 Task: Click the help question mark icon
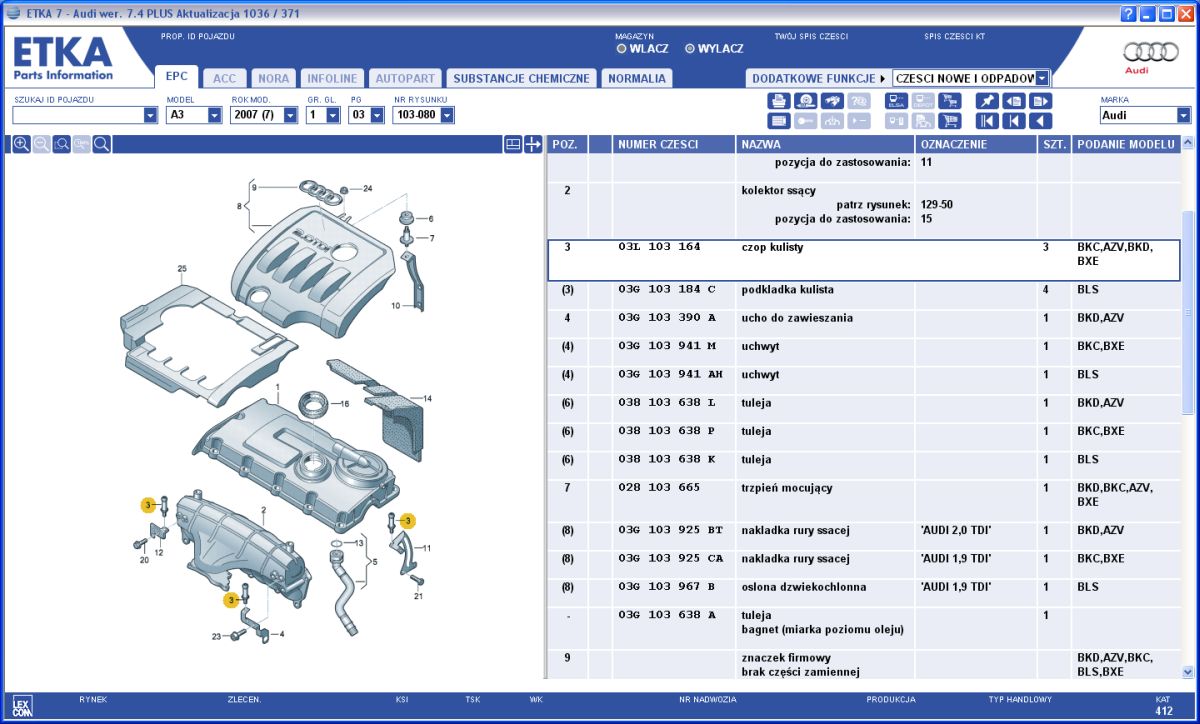pos(1129,13)
